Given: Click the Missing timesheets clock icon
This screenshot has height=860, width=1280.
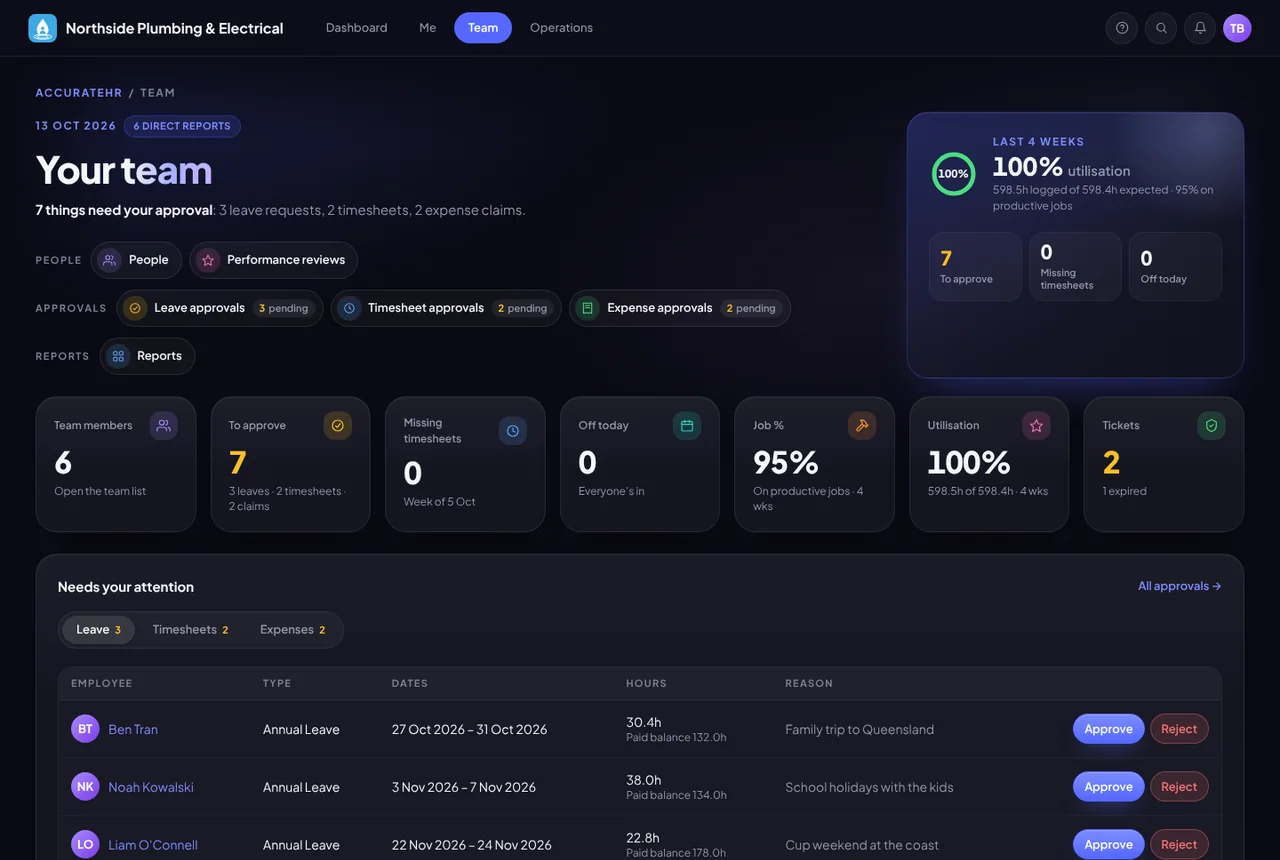Looking at the screenshot, I should (513, 431).
